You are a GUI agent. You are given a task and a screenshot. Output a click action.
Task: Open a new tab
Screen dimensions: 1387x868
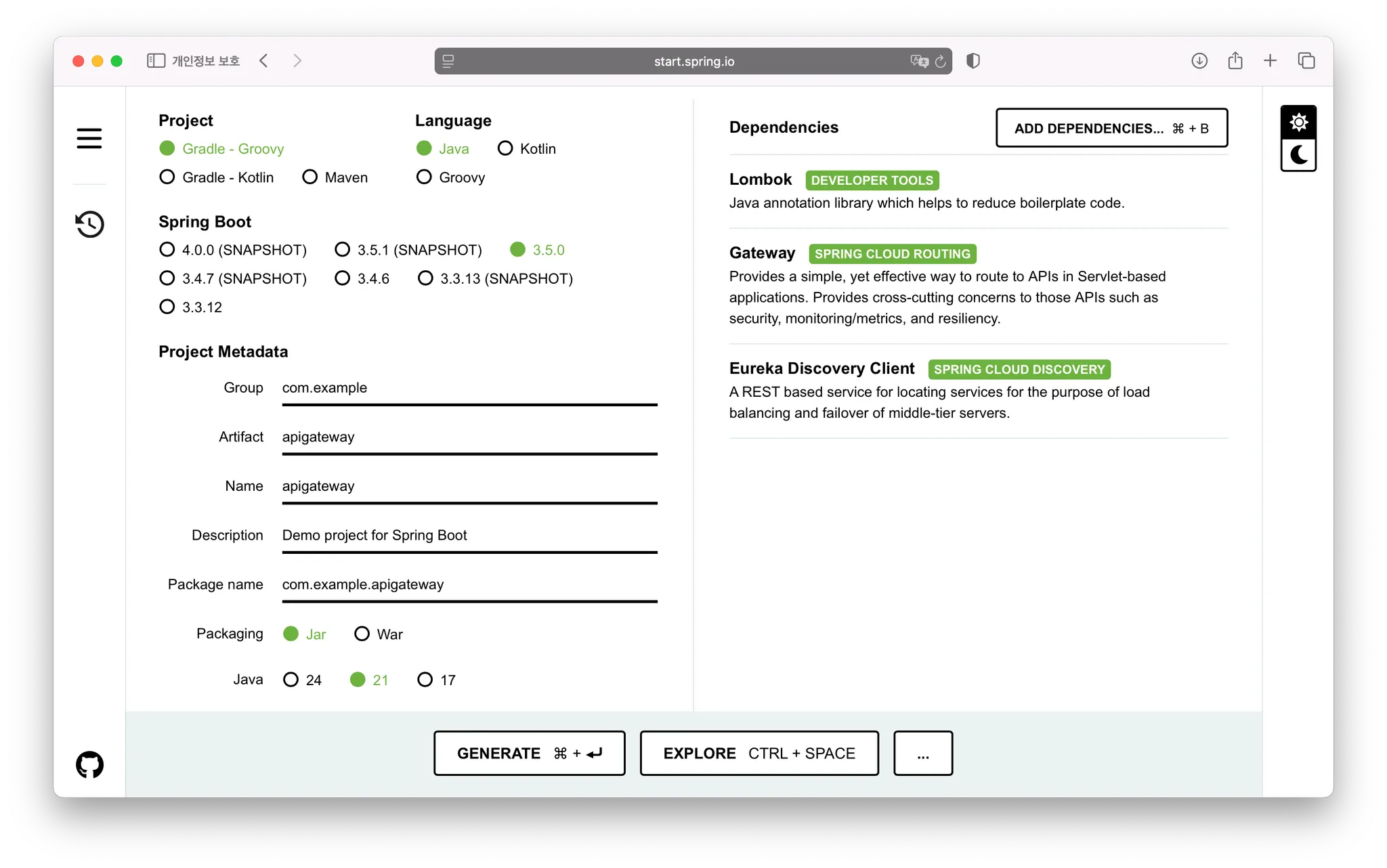click(x=1271, y=61)
